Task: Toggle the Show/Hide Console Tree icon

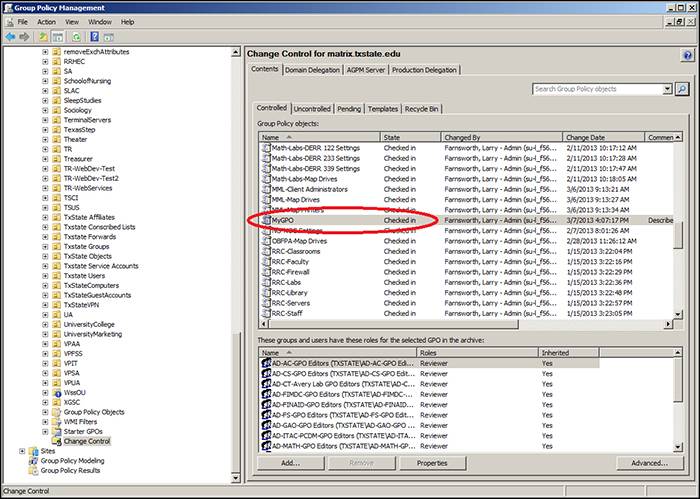Action: coord(57,37)
